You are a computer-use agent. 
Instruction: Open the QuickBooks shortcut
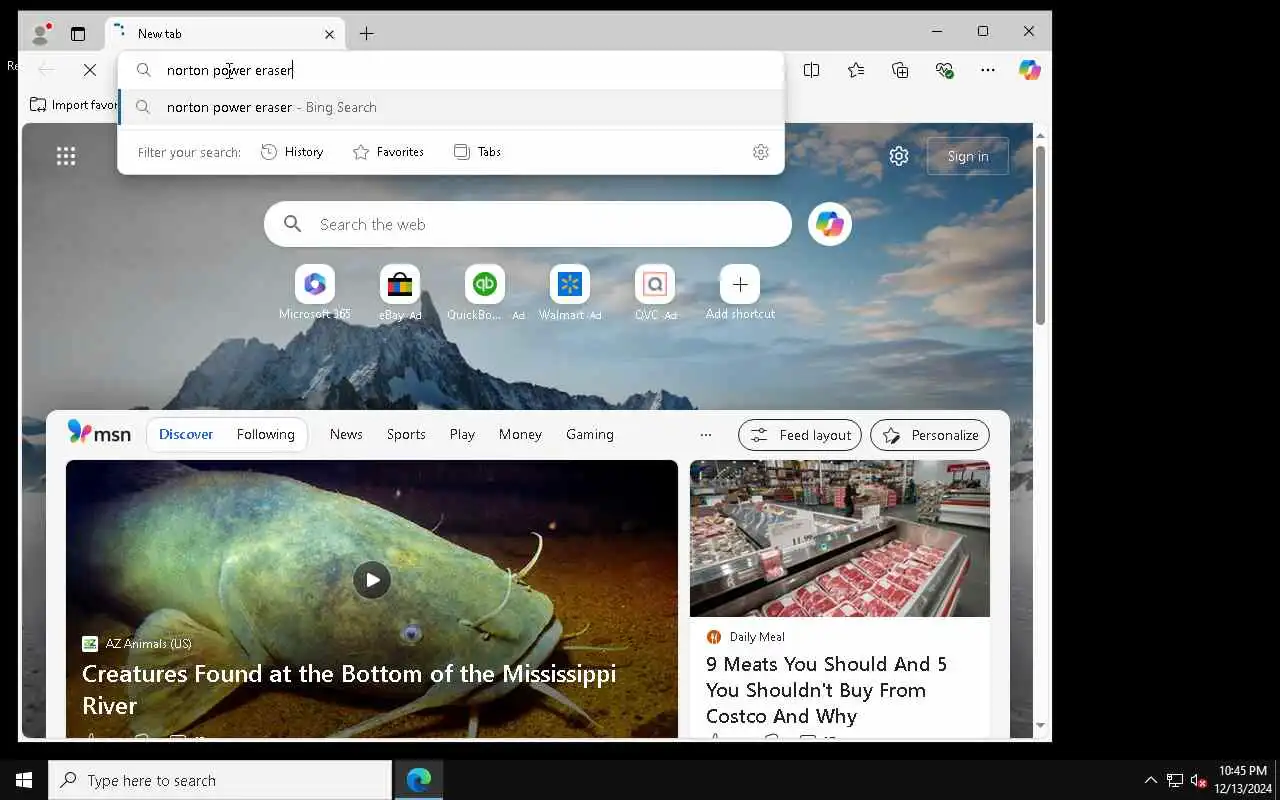tap(485, 293)
